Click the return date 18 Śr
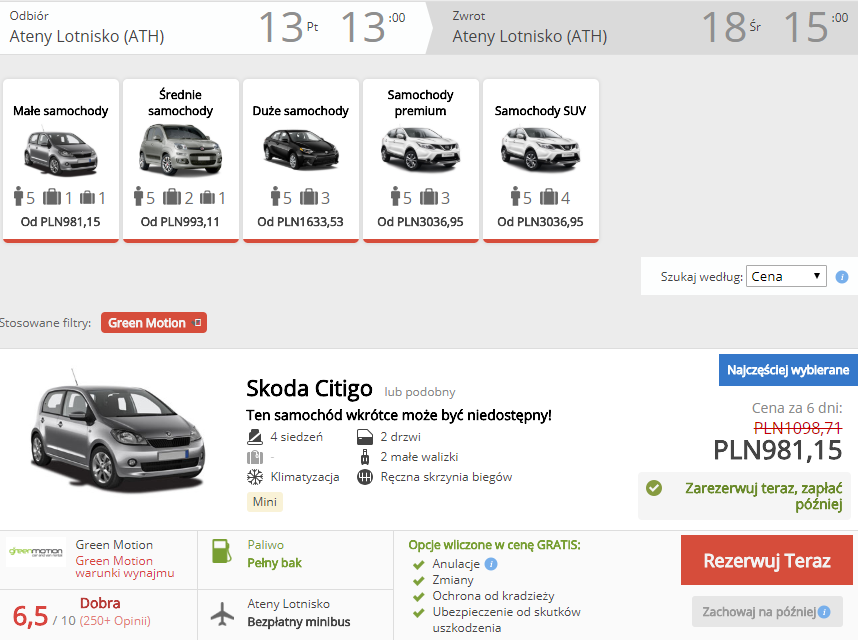Image resolution: width=858 pixels, height=640 pixels. coord(732,27)
